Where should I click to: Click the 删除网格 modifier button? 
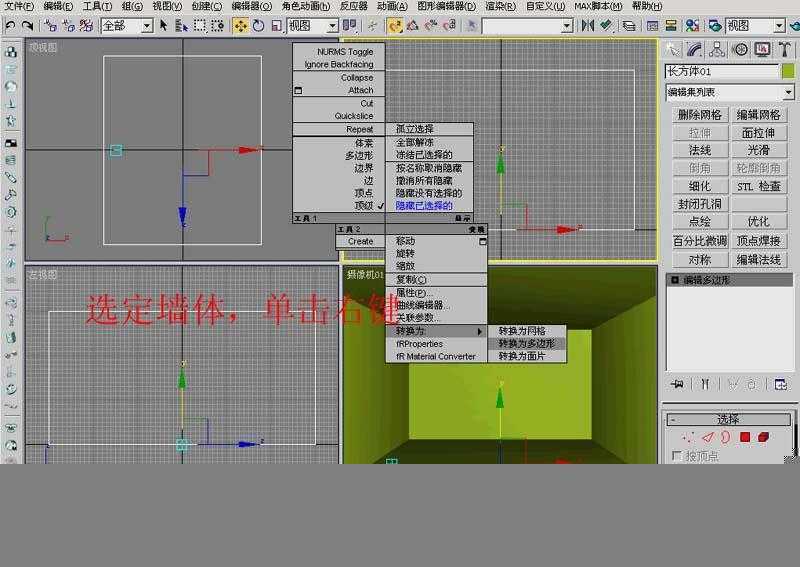pos(699,115)
